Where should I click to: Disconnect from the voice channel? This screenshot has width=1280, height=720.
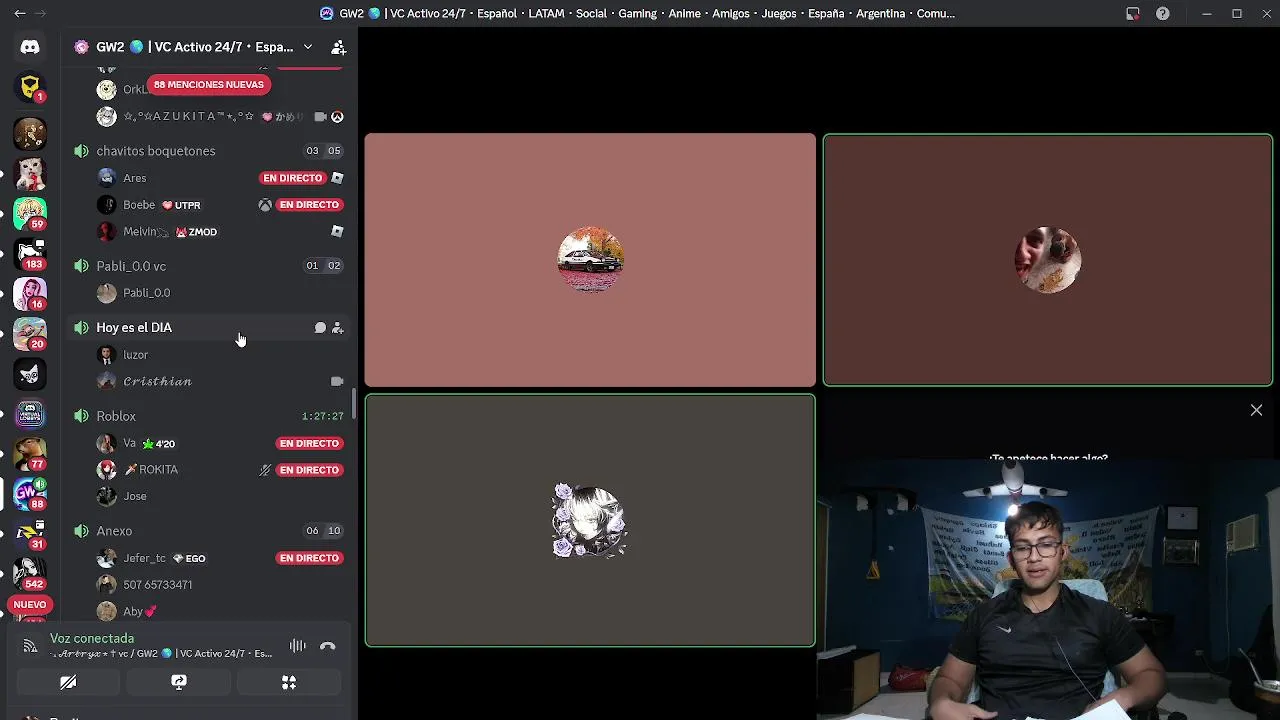[327, 646]
